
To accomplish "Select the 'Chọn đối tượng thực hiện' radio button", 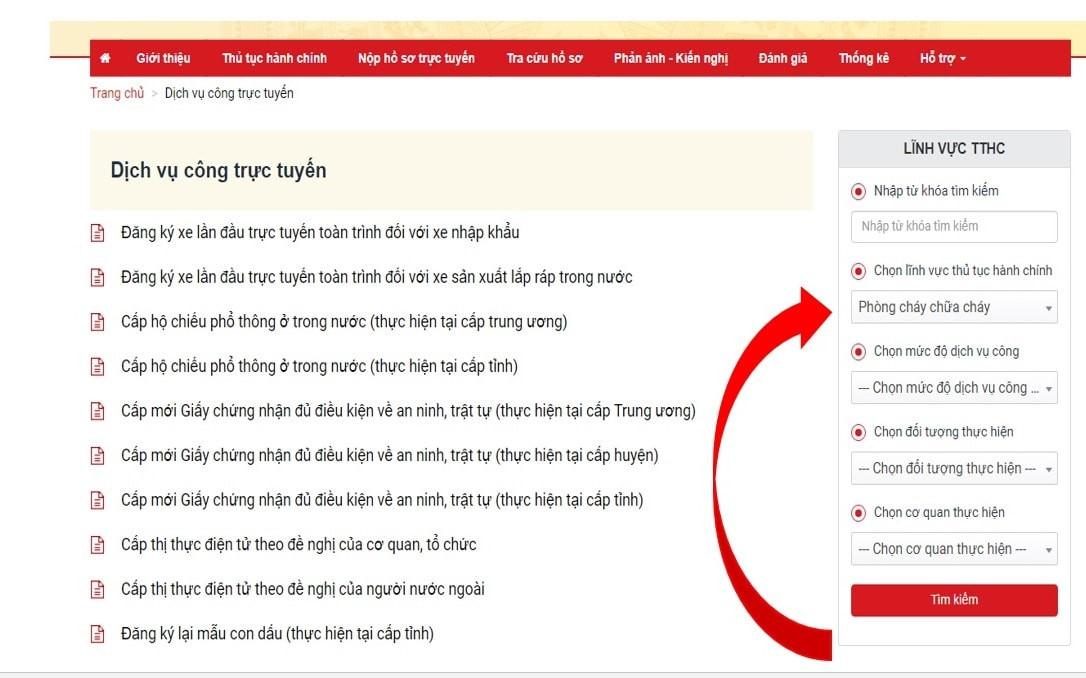I will pos(858,432).
